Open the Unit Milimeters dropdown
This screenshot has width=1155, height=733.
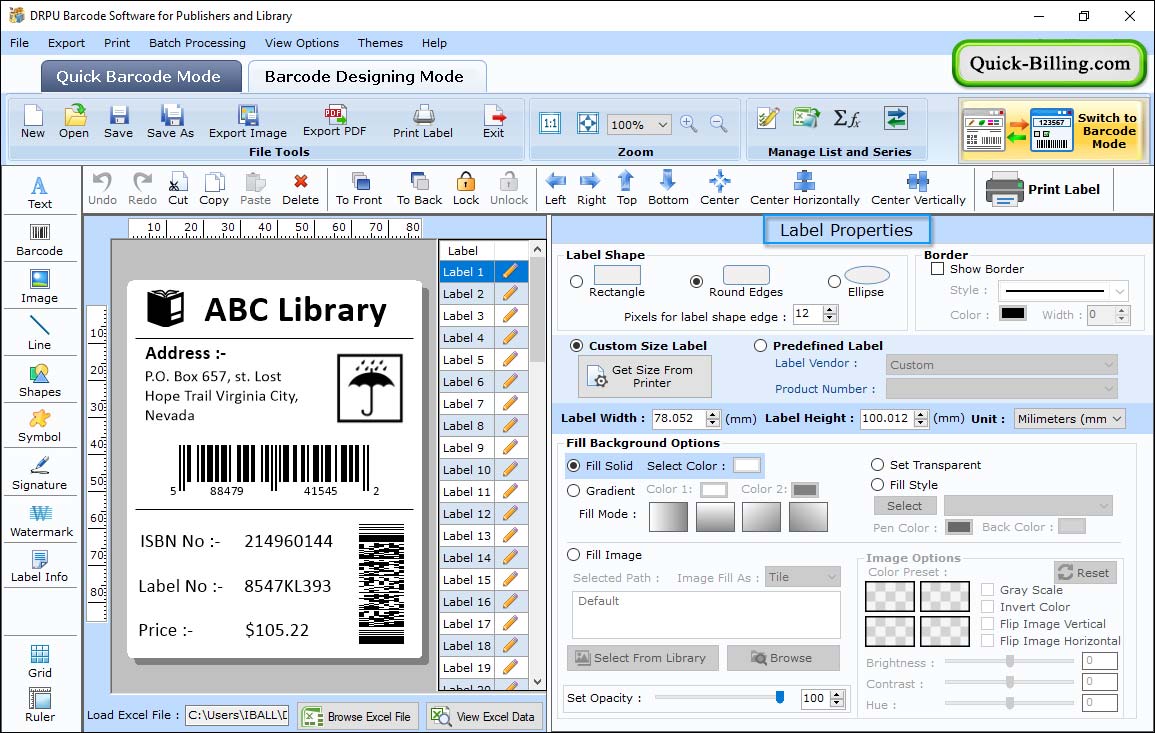[1069, 418]
